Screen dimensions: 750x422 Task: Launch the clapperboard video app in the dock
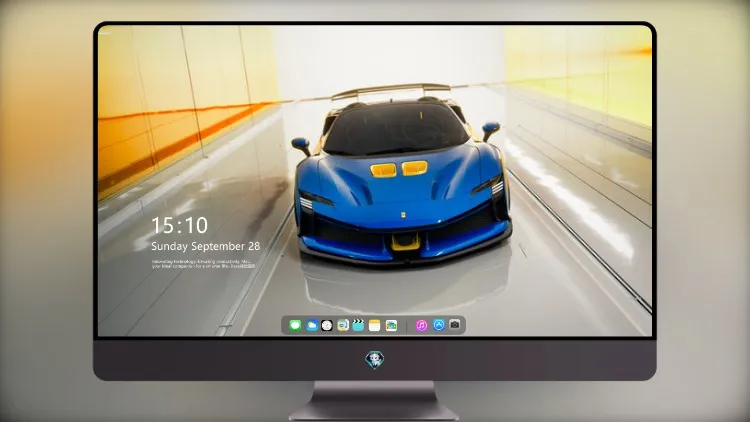(x=358, y=326)
